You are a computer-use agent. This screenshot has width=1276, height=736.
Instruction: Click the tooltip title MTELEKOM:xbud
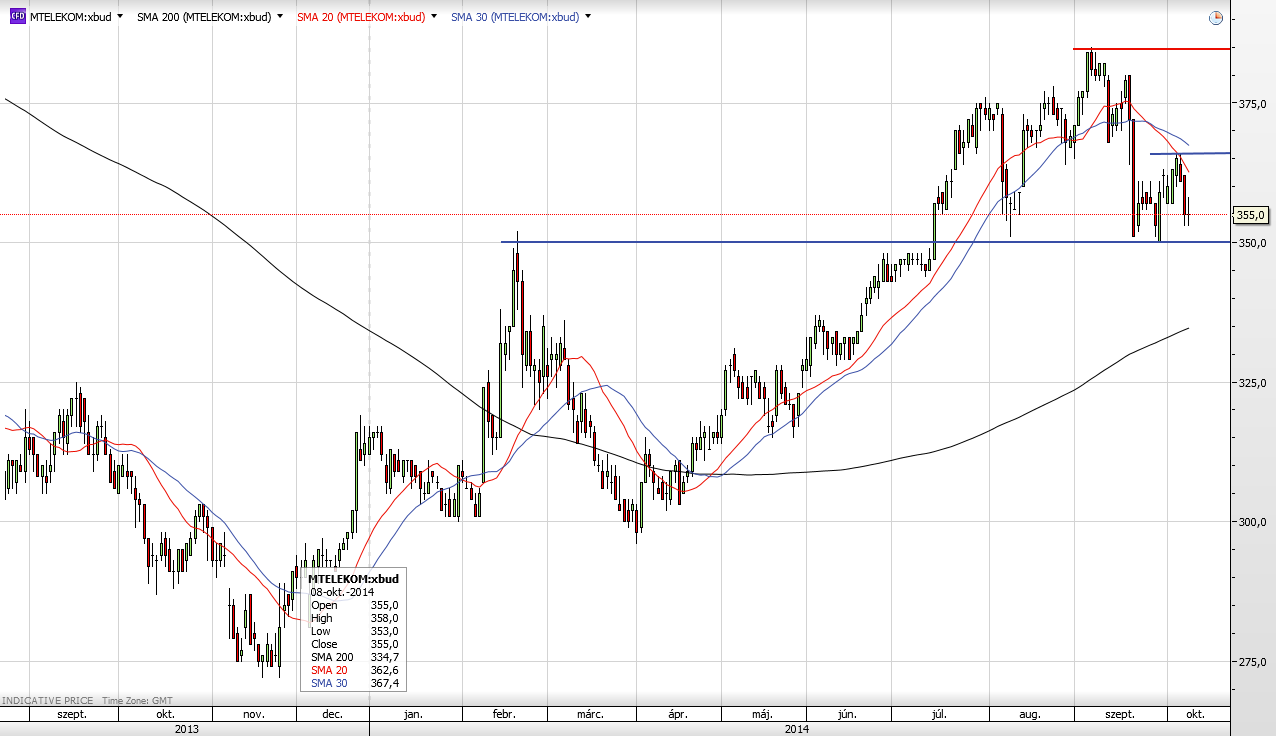tap(354, 579)
